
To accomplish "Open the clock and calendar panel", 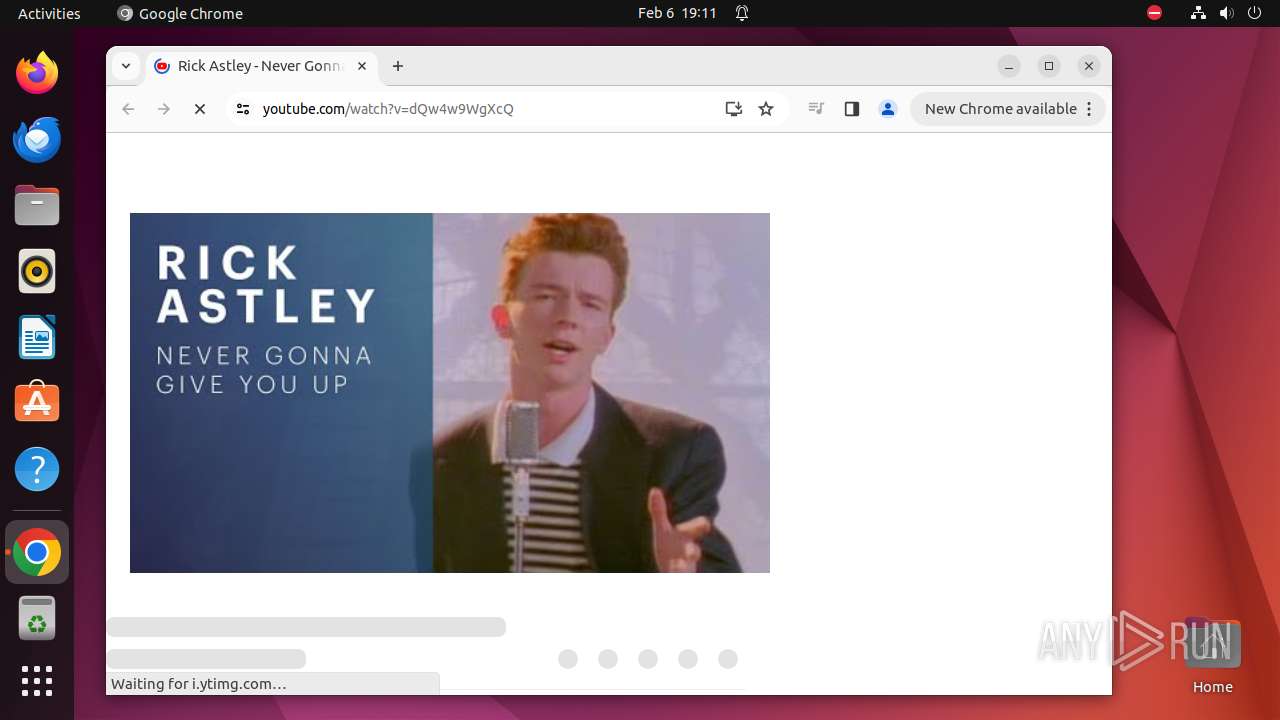I will click(x=677, y=13).
